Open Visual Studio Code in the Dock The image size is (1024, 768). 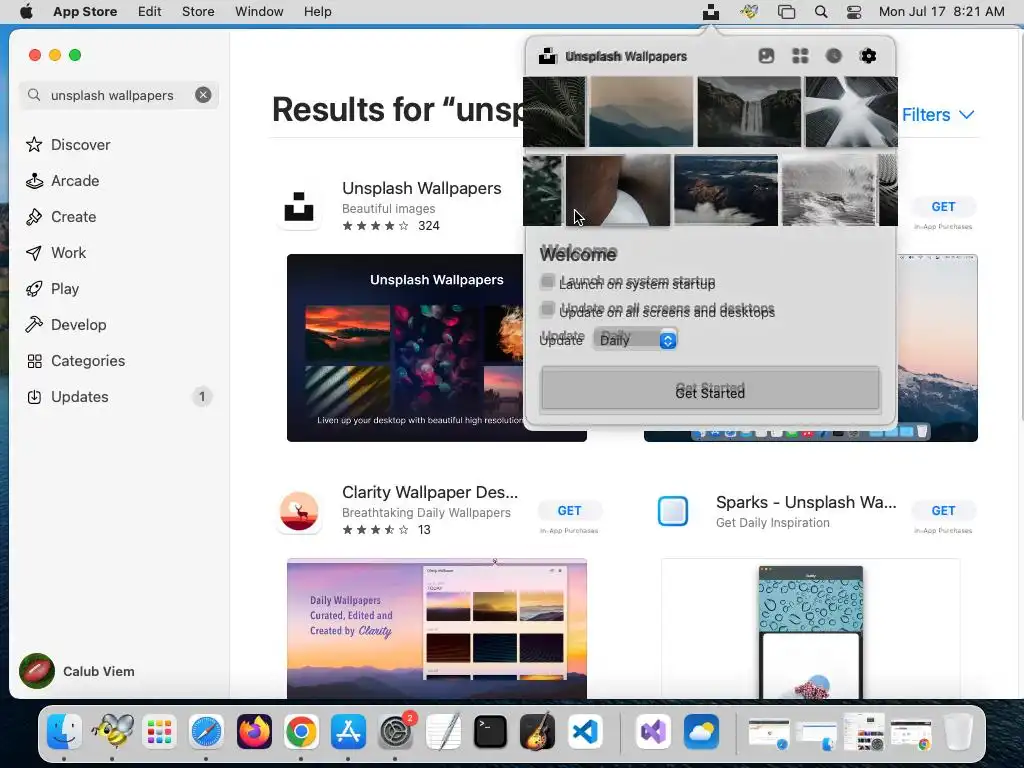(x=584, y=731)
